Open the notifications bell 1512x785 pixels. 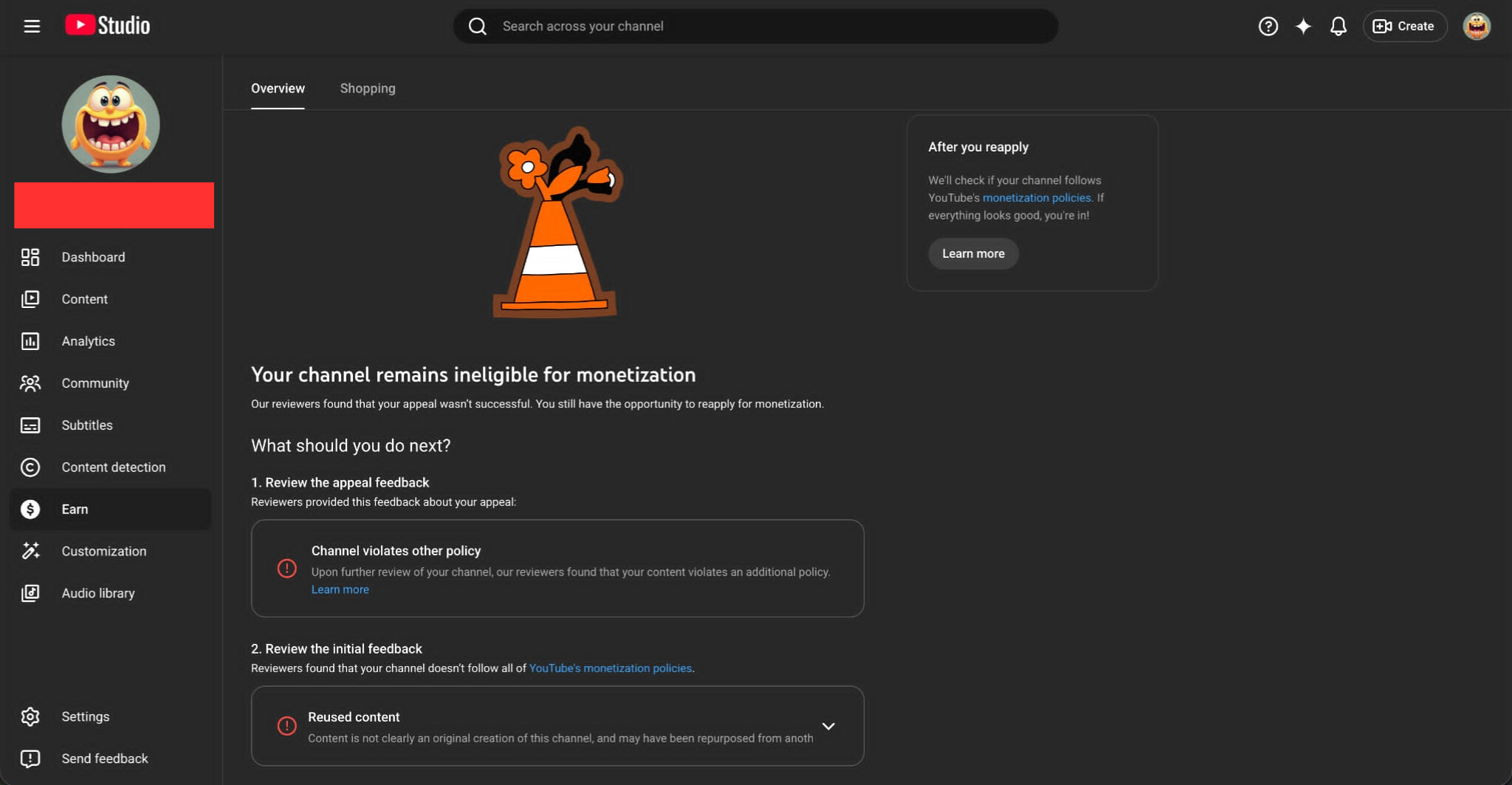(x=1338, y=27)
